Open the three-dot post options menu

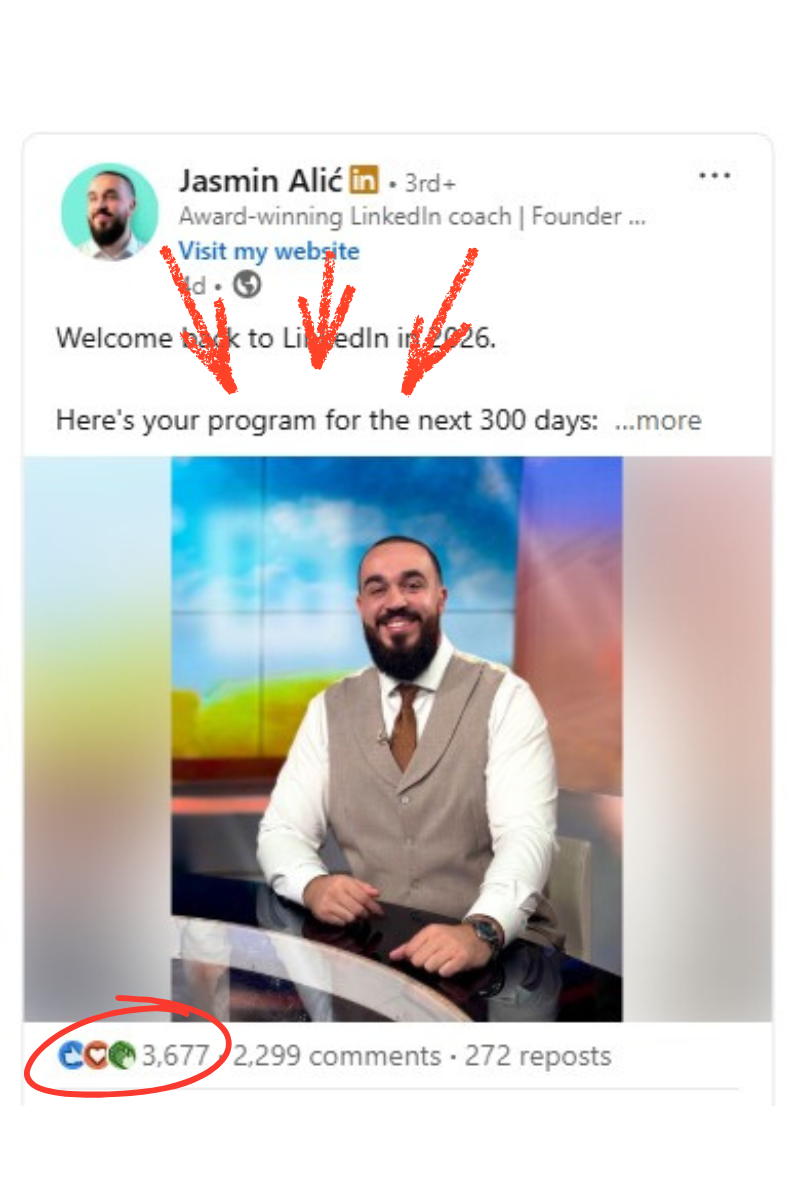pos(715,177)
